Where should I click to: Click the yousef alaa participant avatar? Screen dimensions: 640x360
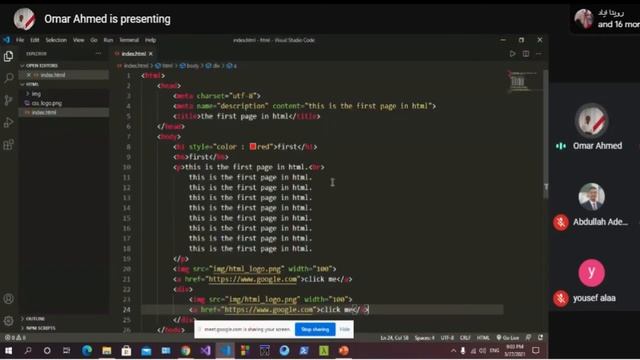[591, 273]
